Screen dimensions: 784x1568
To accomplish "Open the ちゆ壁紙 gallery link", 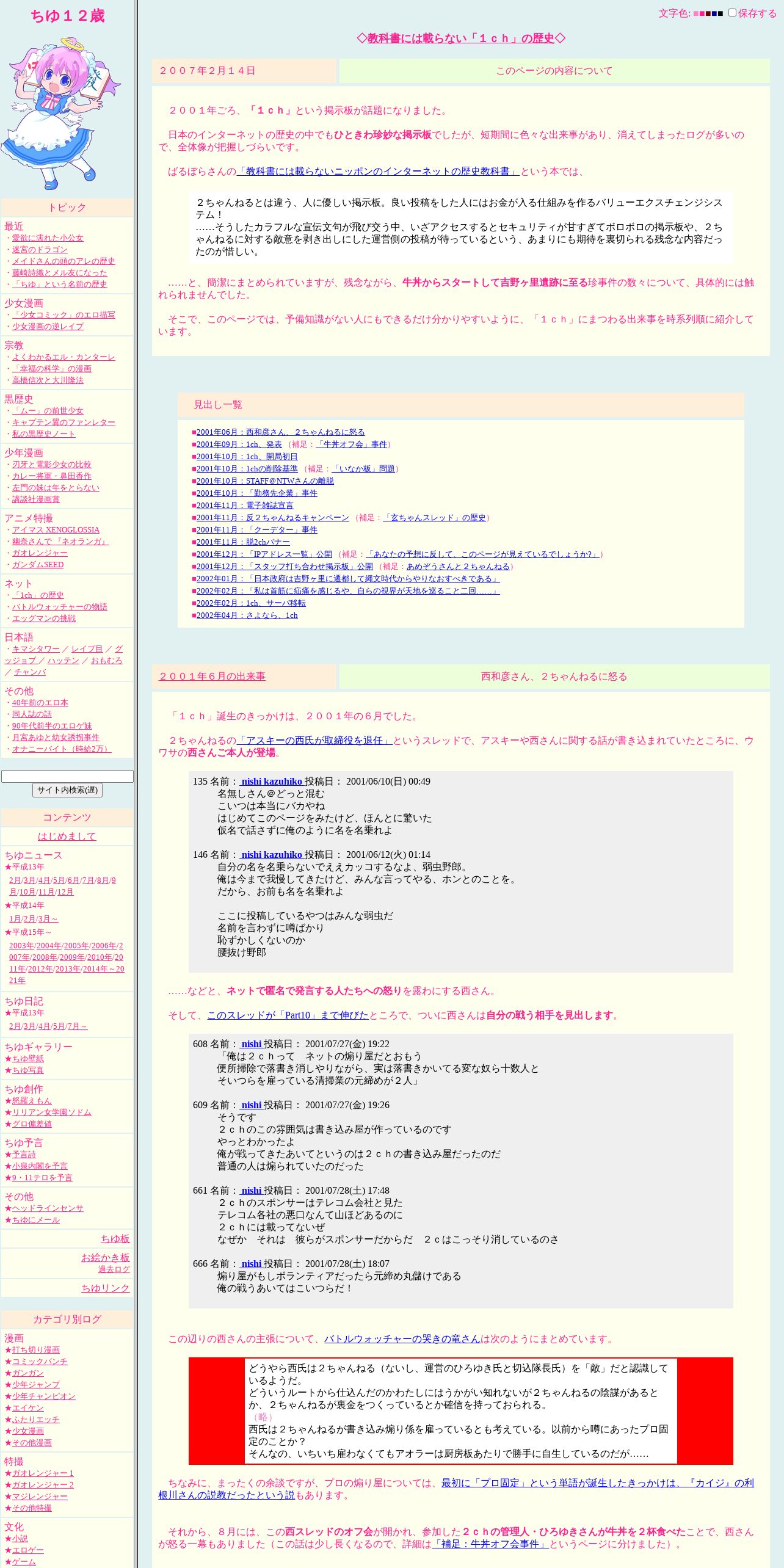I will (28, 1059).
